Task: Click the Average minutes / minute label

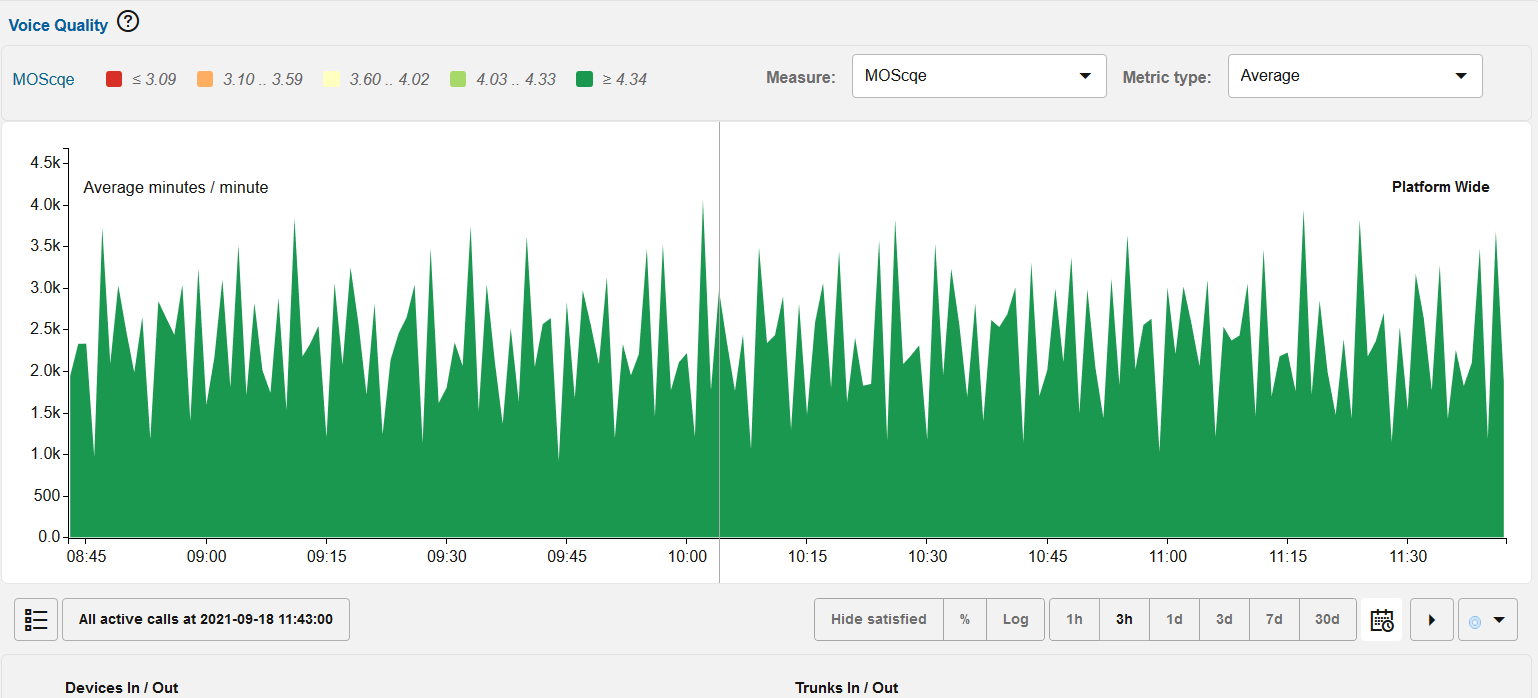Action: (x=176, y=187)
